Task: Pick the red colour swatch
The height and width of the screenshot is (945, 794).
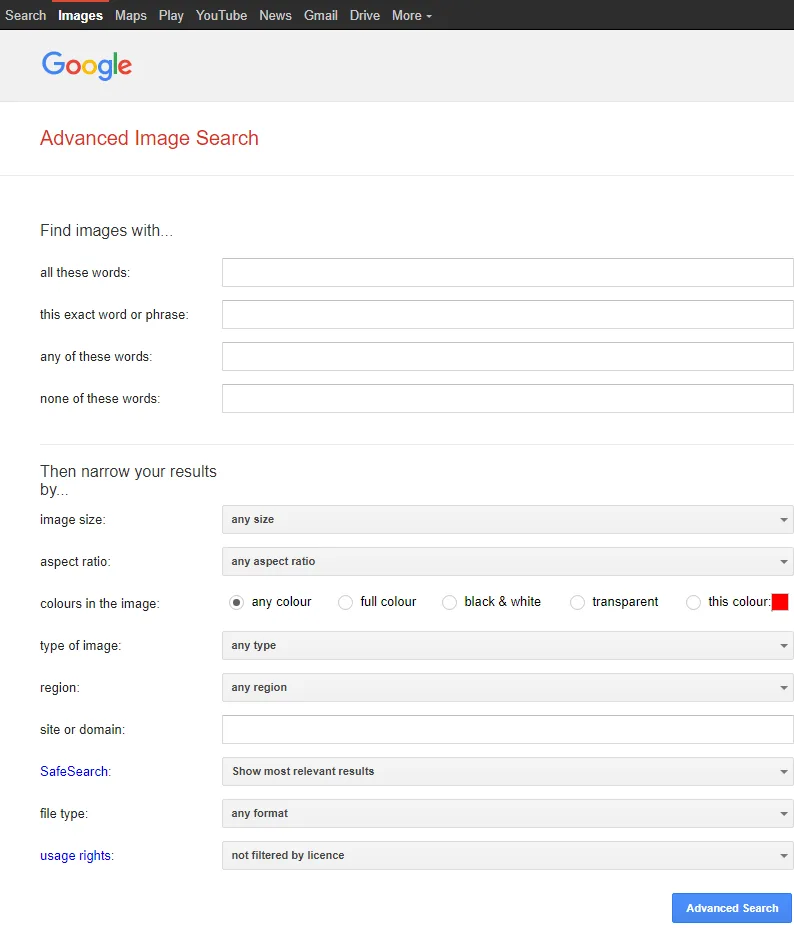Action: tap(780, 601)
